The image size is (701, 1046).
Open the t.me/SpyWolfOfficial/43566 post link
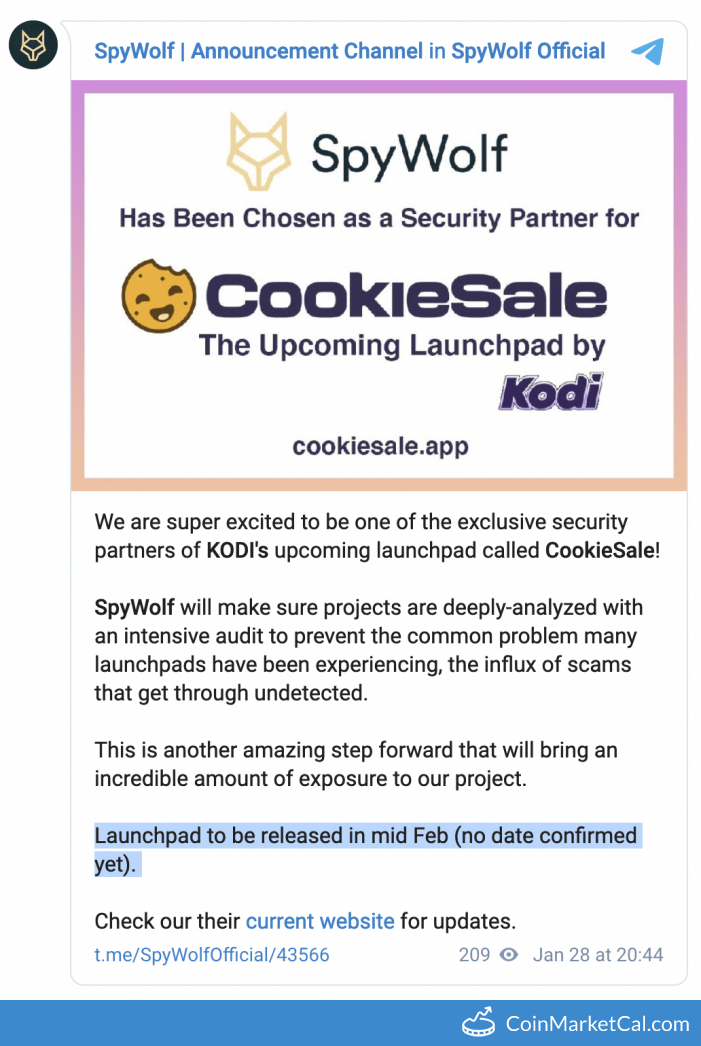pos(212,954)
